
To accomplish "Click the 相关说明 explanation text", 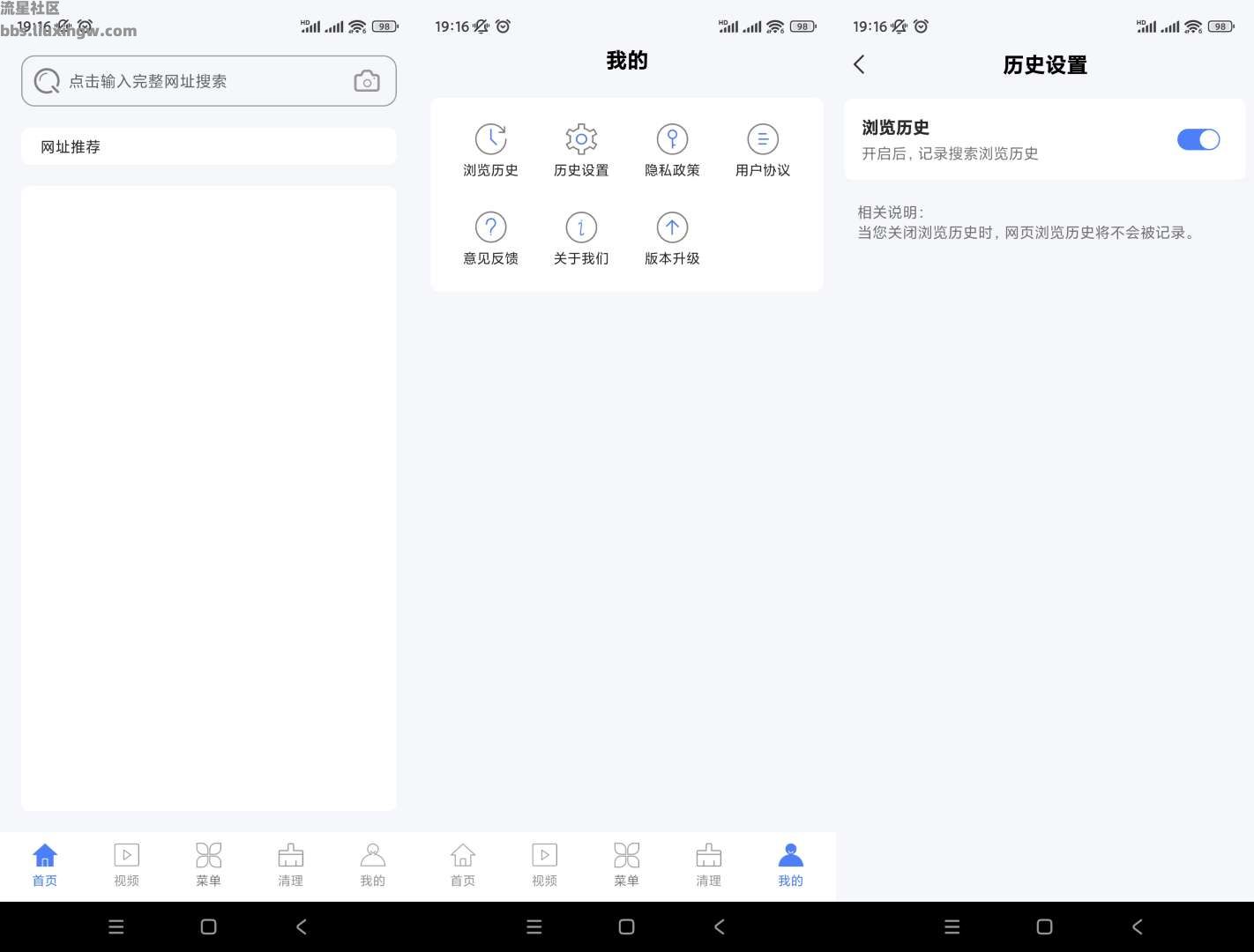I will pyautogui.click(x=1028, y=223).
